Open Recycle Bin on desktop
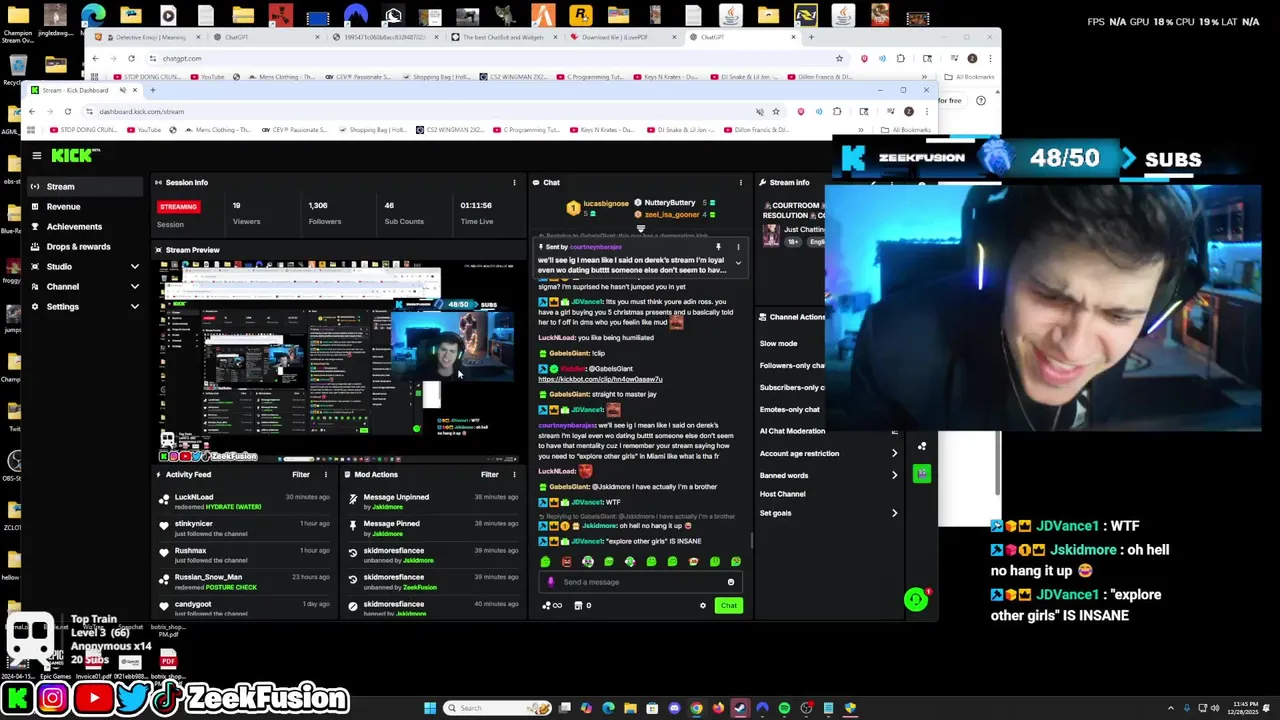This screenshot has height=720, width=1280. point(18,65)
